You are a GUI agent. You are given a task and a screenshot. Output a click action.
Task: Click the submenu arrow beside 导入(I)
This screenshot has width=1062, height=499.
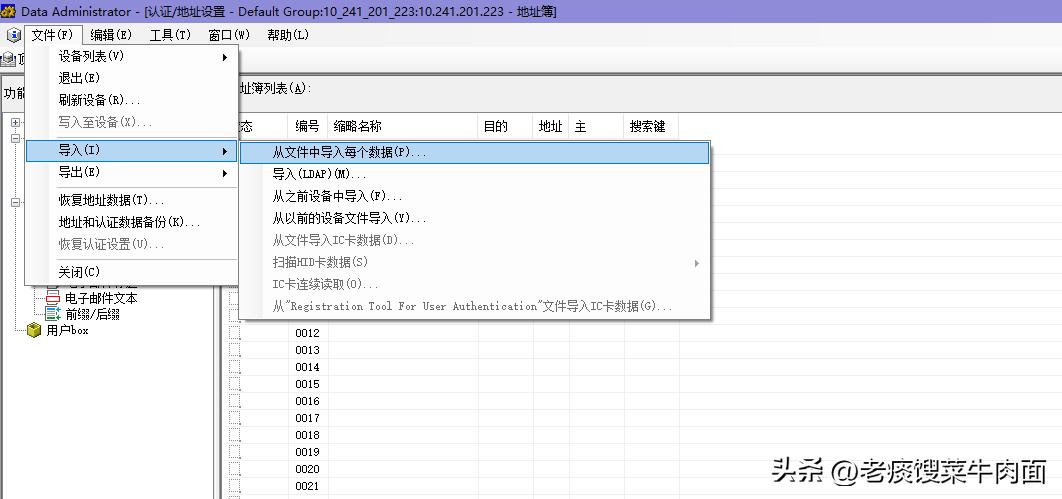224,151
